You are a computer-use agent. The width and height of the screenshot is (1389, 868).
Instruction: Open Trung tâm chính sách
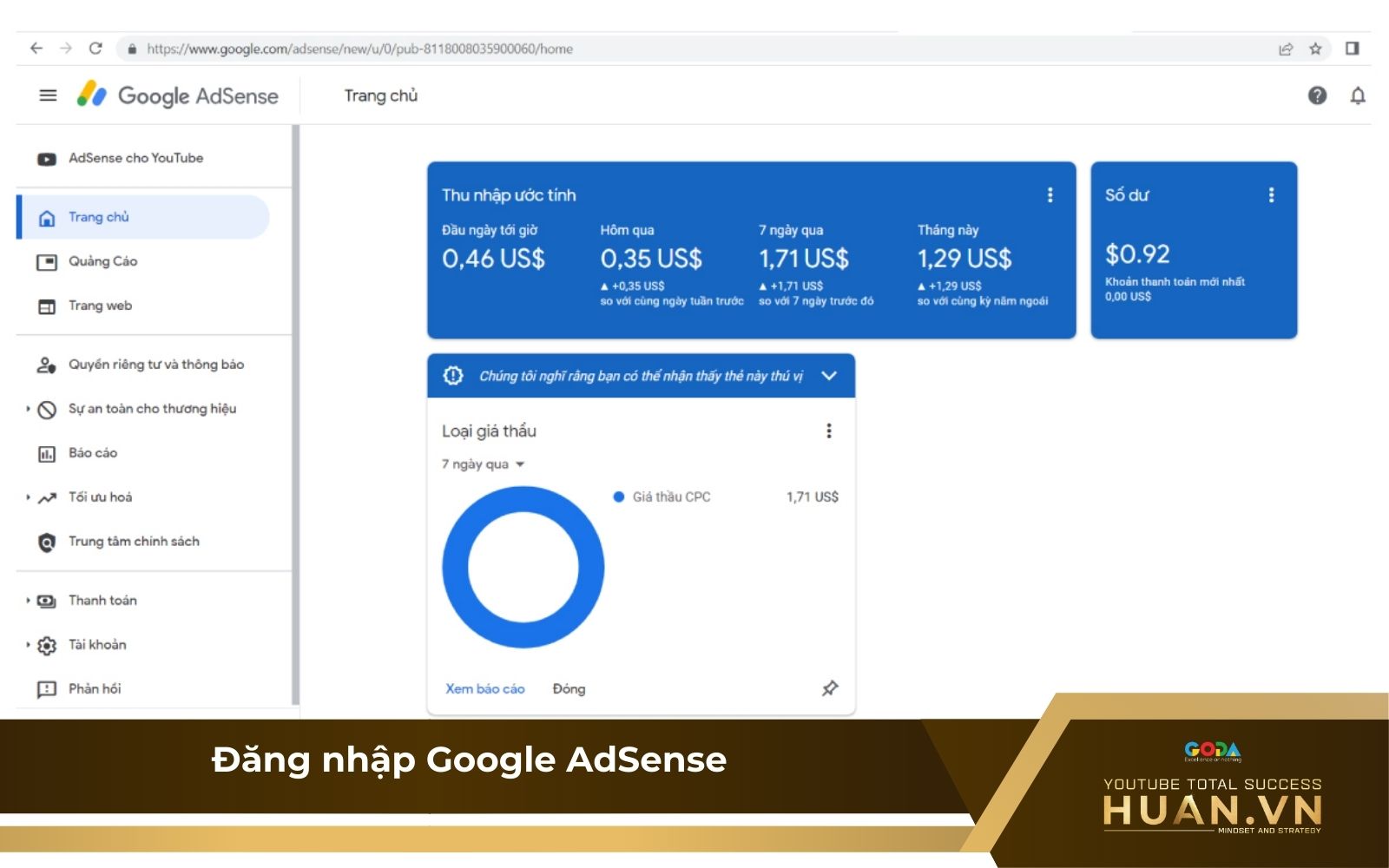[134, 542]
